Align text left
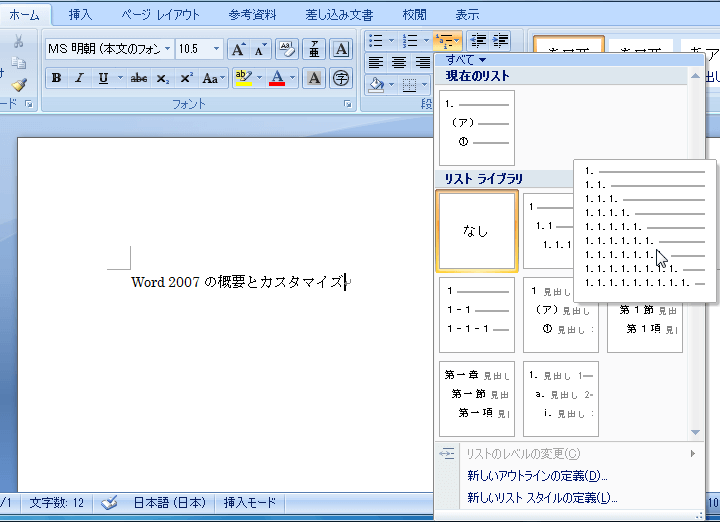The image size is (720, 522). tap(376, 62)
